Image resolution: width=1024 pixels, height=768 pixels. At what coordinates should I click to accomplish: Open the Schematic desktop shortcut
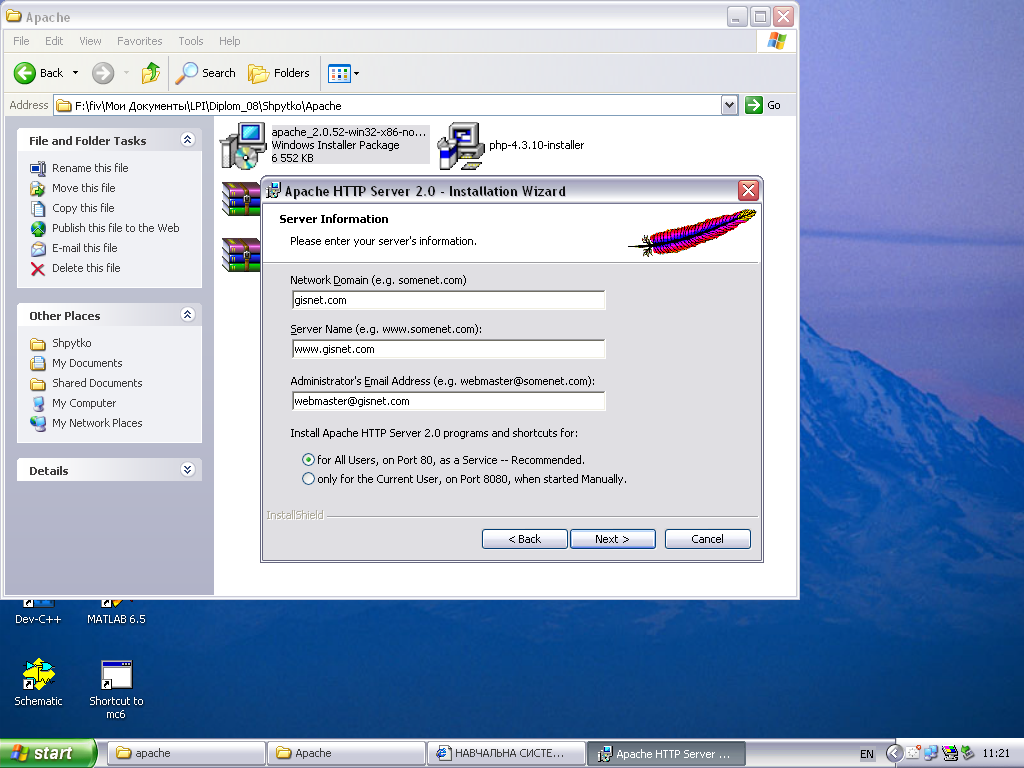pyautogui.click(x=39, y=683)
